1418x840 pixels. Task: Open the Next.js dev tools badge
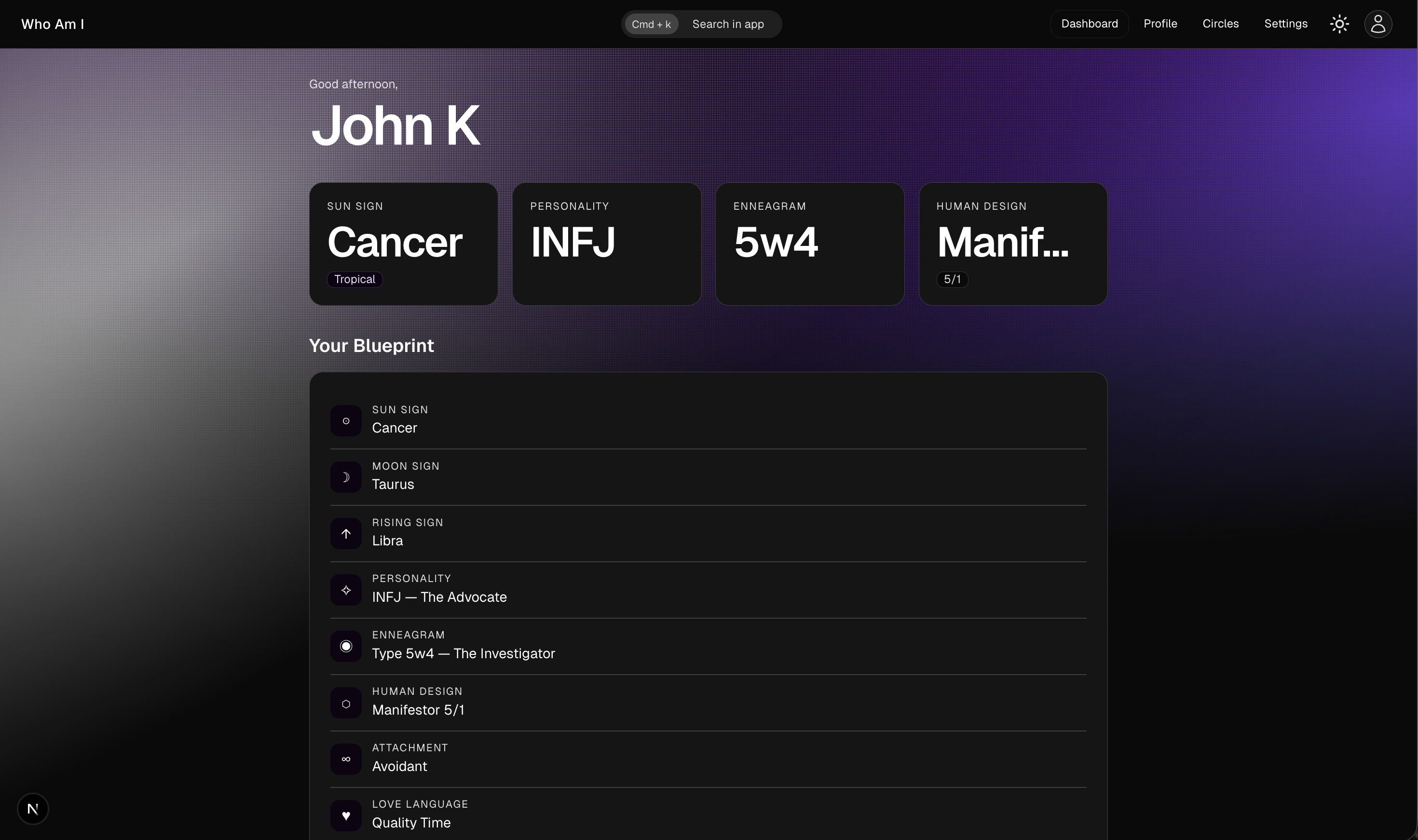click(x=33, y=808)
